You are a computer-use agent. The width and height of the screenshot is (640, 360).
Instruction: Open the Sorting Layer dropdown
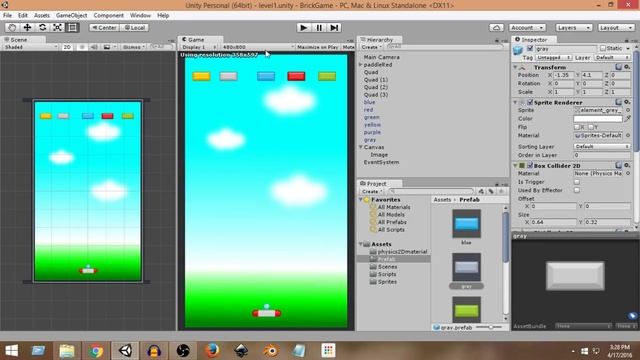(x=602, y=146)
